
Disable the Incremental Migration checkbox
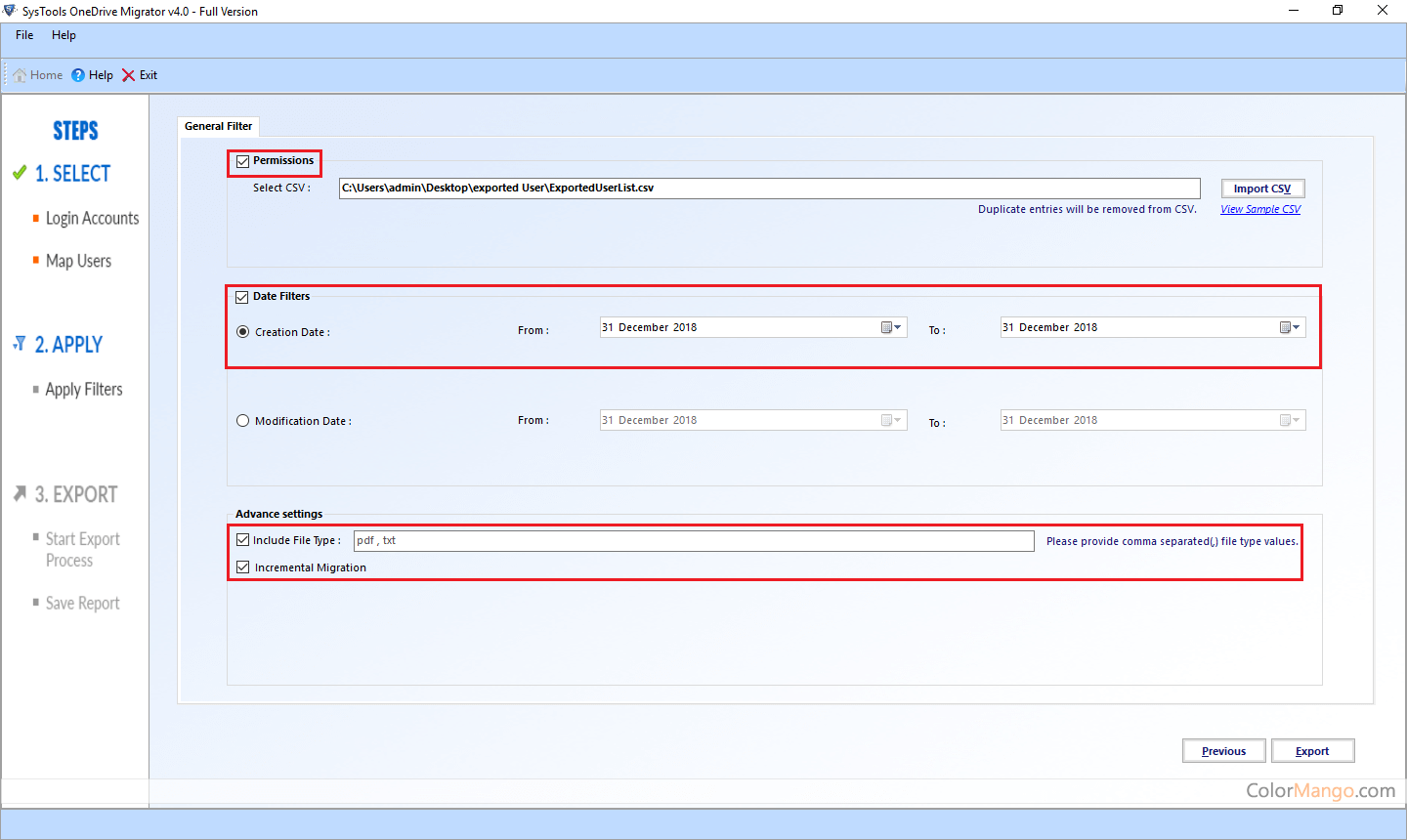click(243, 567)
